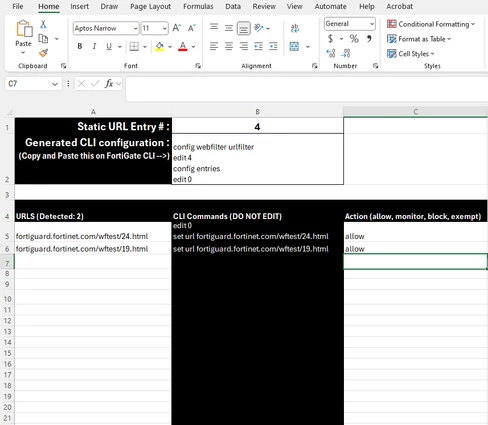Top align cell contents
Image resolution: width=488 pixels, height=425 pixels.
click(214, 27)
